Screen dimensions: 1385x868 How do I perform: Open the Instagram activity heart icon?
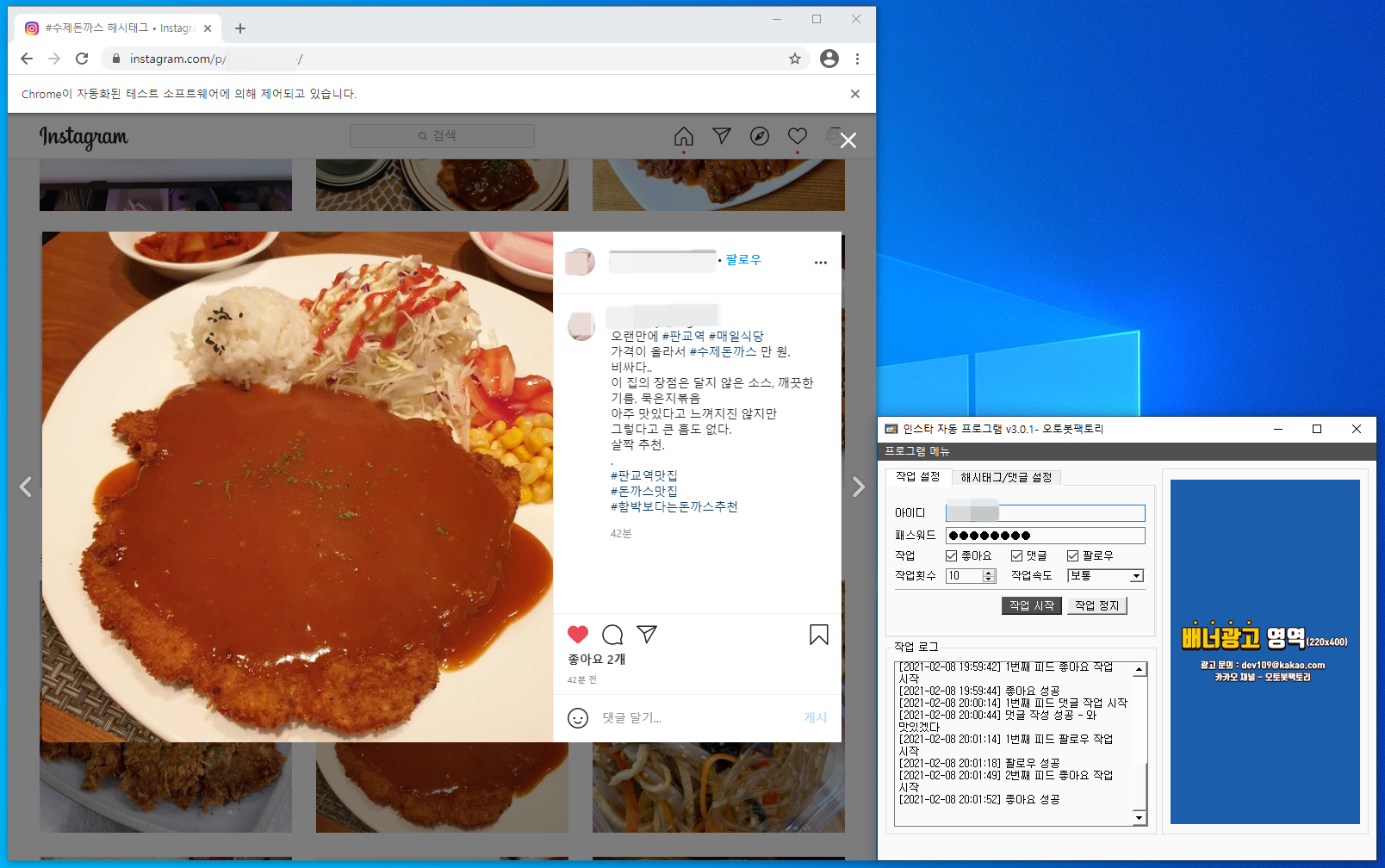coord(798,136)
